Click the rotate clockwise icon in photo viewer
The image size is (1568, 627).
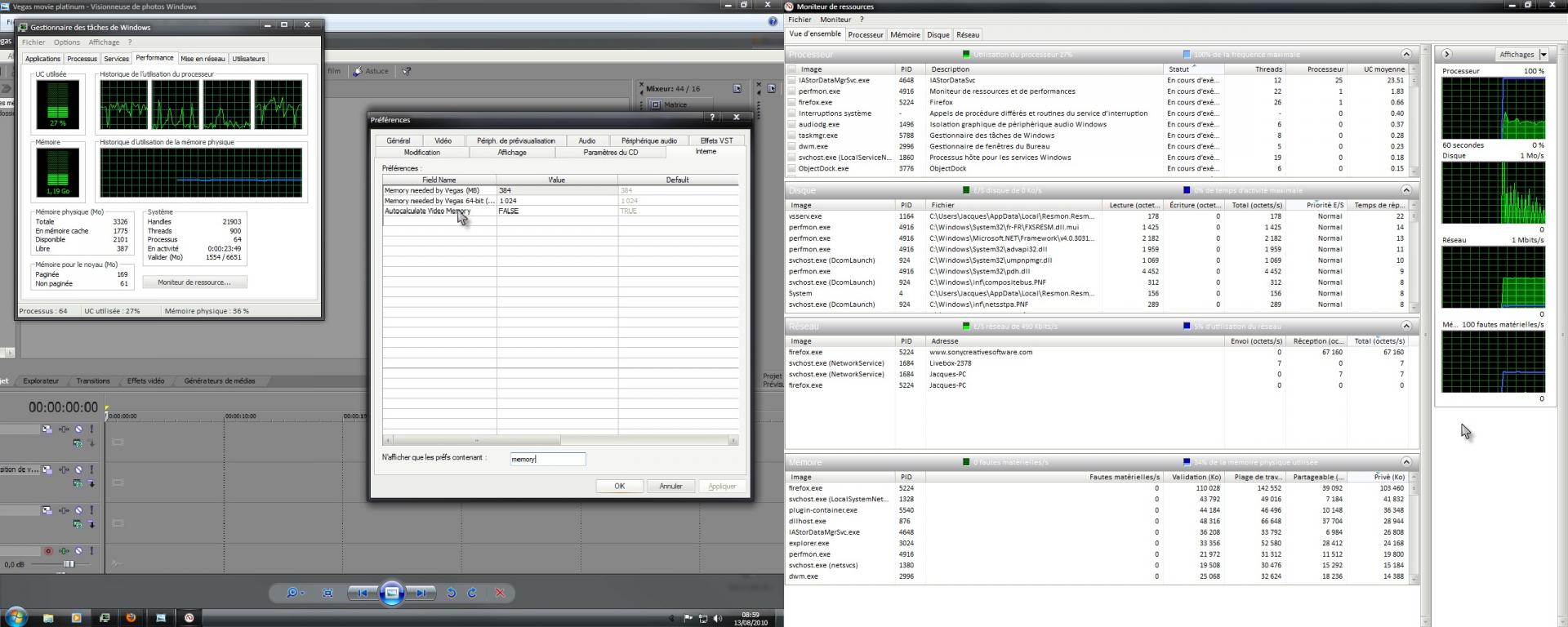point(472,593)
